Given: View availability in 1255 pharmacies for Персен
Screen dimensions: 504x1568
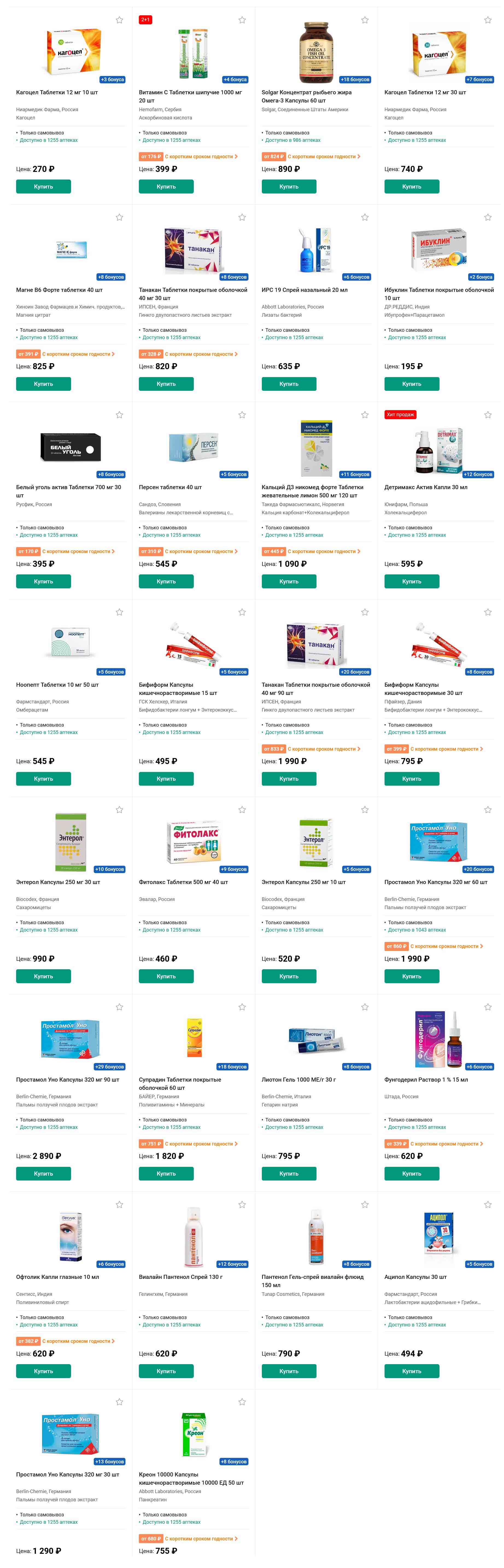Looking at the screenshot, I should point(172,535).
